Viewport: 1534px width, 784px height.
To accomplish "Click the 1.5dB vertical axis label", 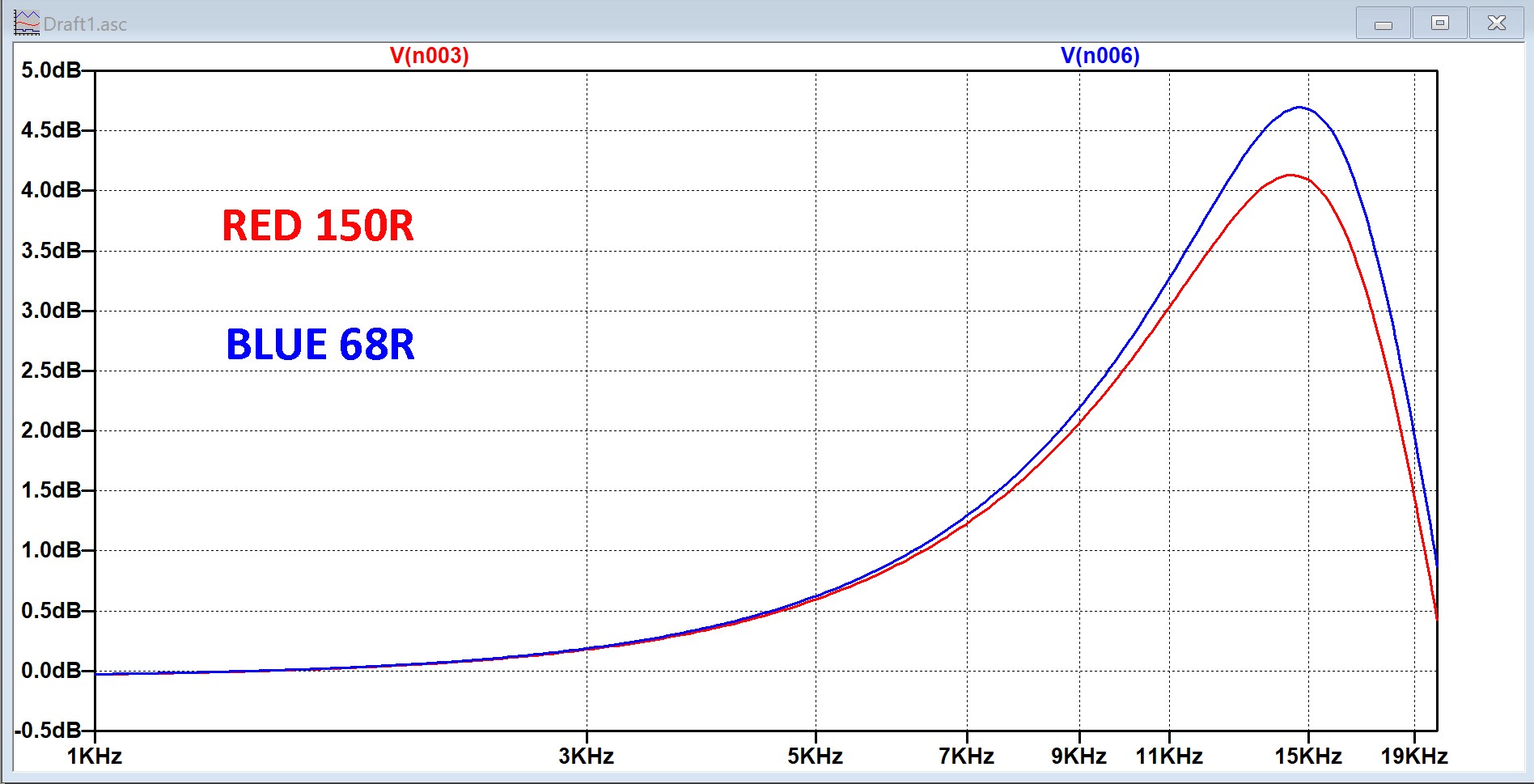I will [51, 490].
